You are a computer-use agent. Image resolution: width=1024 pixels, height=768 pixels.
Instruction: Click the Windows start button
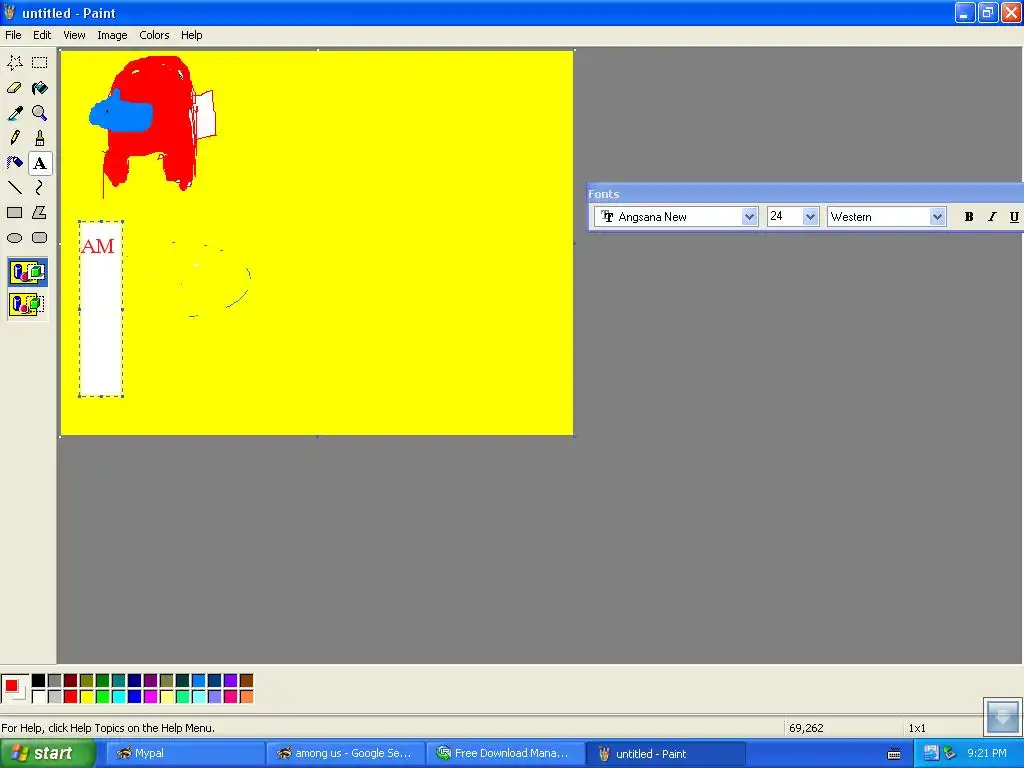[x=47, y=754]
